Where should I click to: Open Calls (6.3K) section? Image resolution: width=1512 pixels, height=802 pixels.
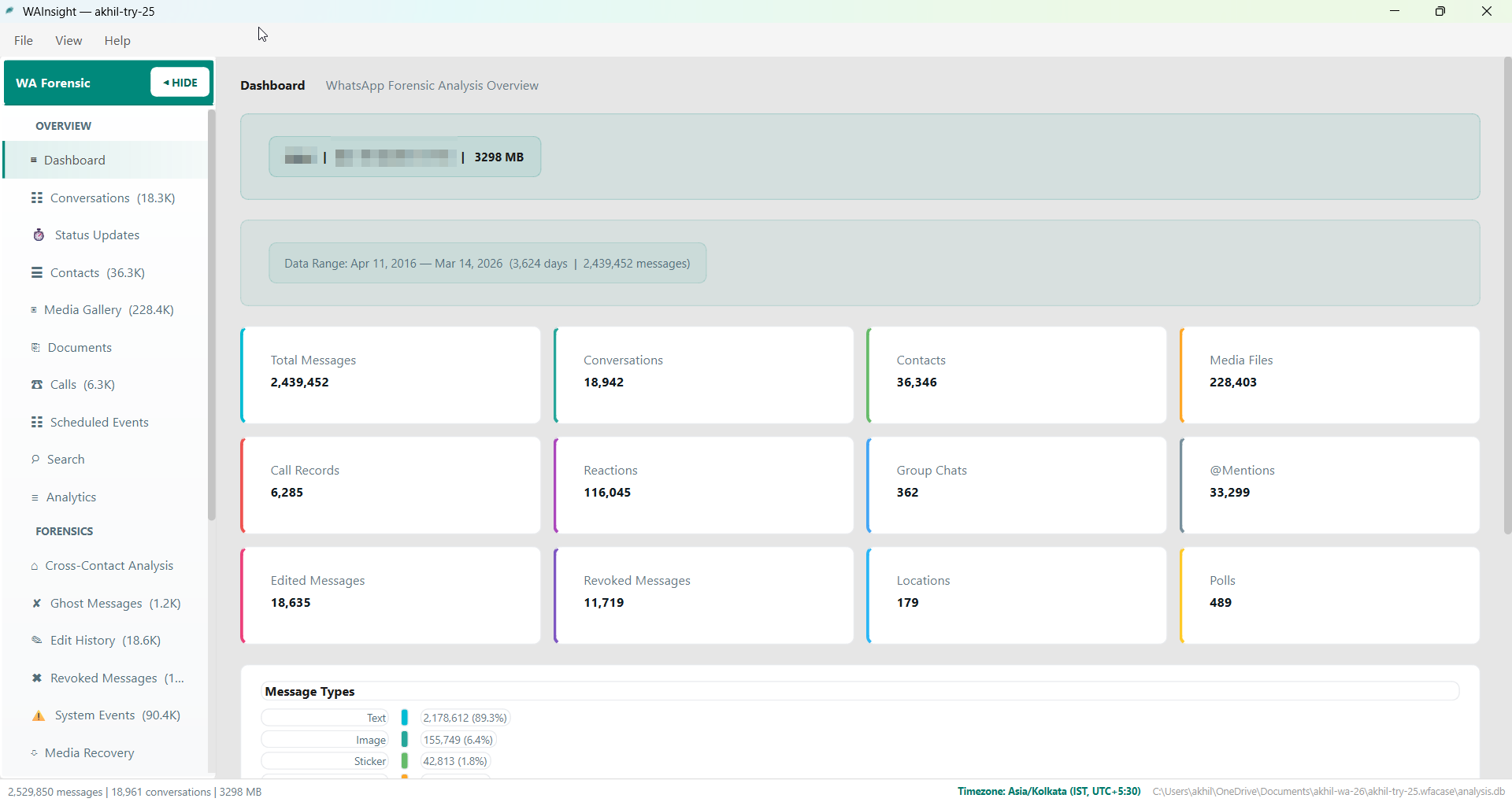[x=106, y=385]
